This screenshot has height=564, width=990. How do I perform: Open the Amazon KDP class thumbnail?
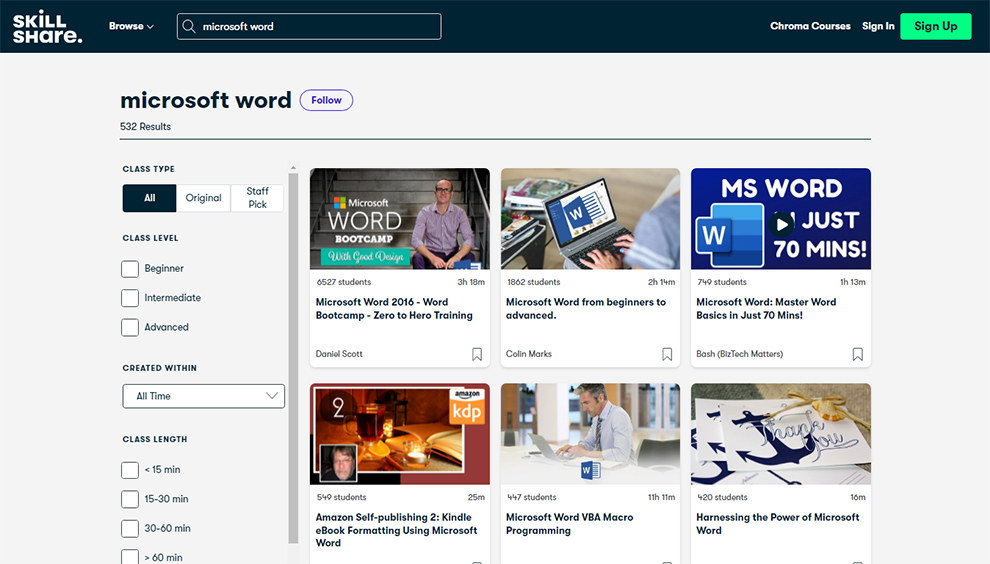coord(400,434)
